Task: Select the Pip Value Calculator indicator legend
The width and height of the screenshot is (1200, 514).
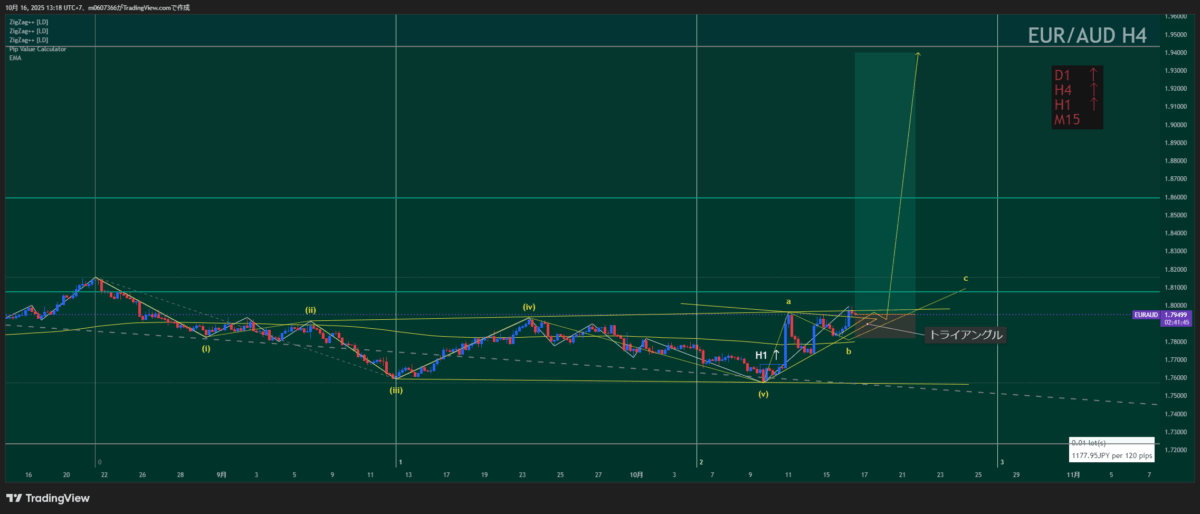Action: click(37, 49)
